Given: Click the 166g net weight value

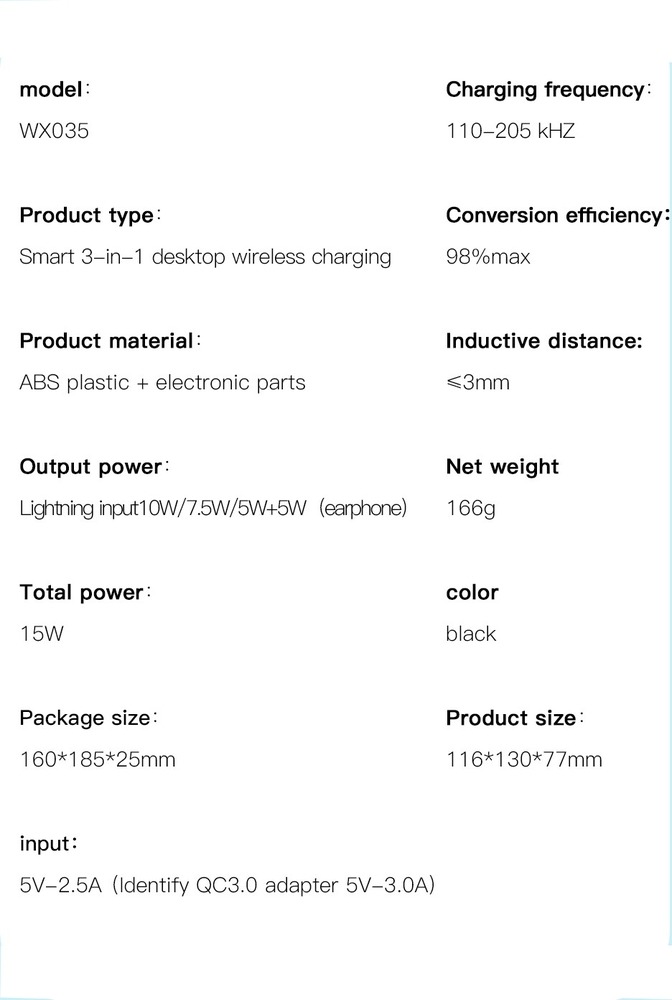Looking at the screenshot, I should [470, 508].
